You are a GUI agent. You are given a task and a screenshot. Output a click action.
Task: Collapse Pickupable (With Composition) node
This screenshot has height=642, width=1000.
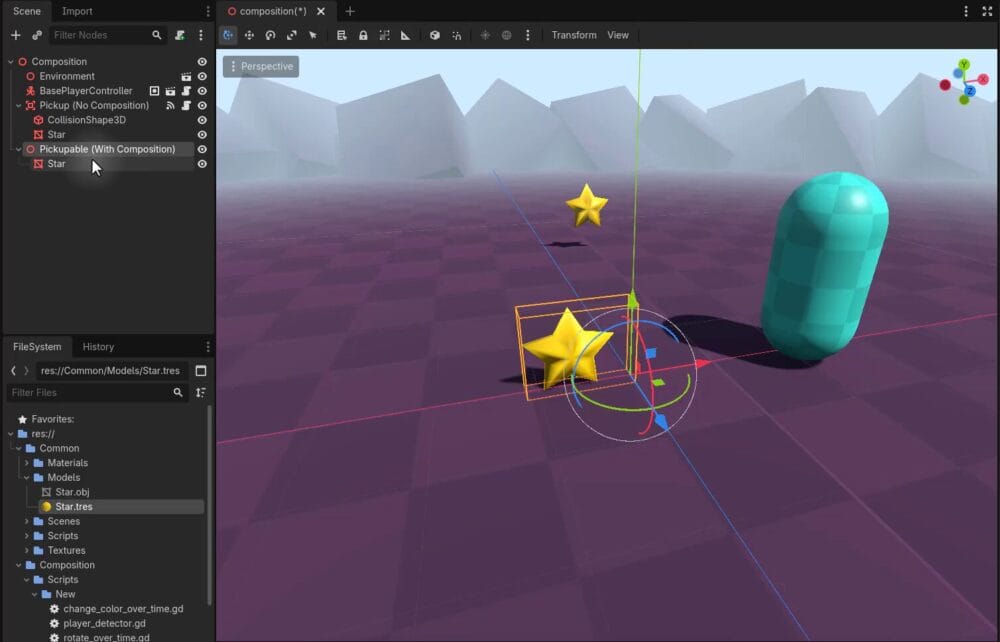pos(18,149)
